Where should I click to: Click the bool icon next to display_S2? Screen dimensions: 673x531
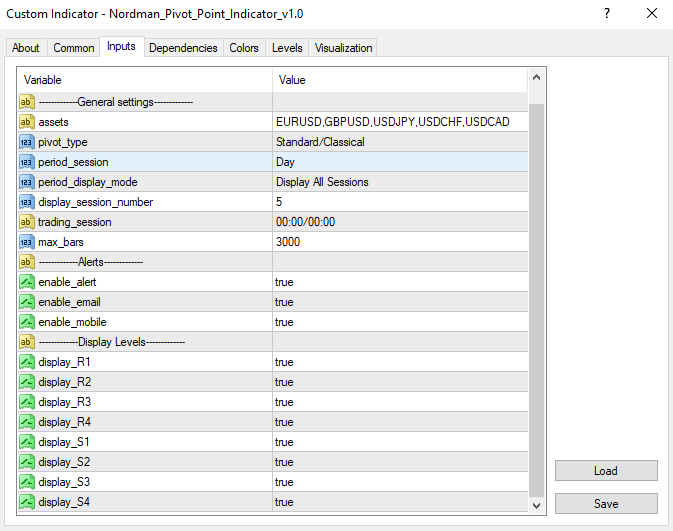(x=27, y=462)
